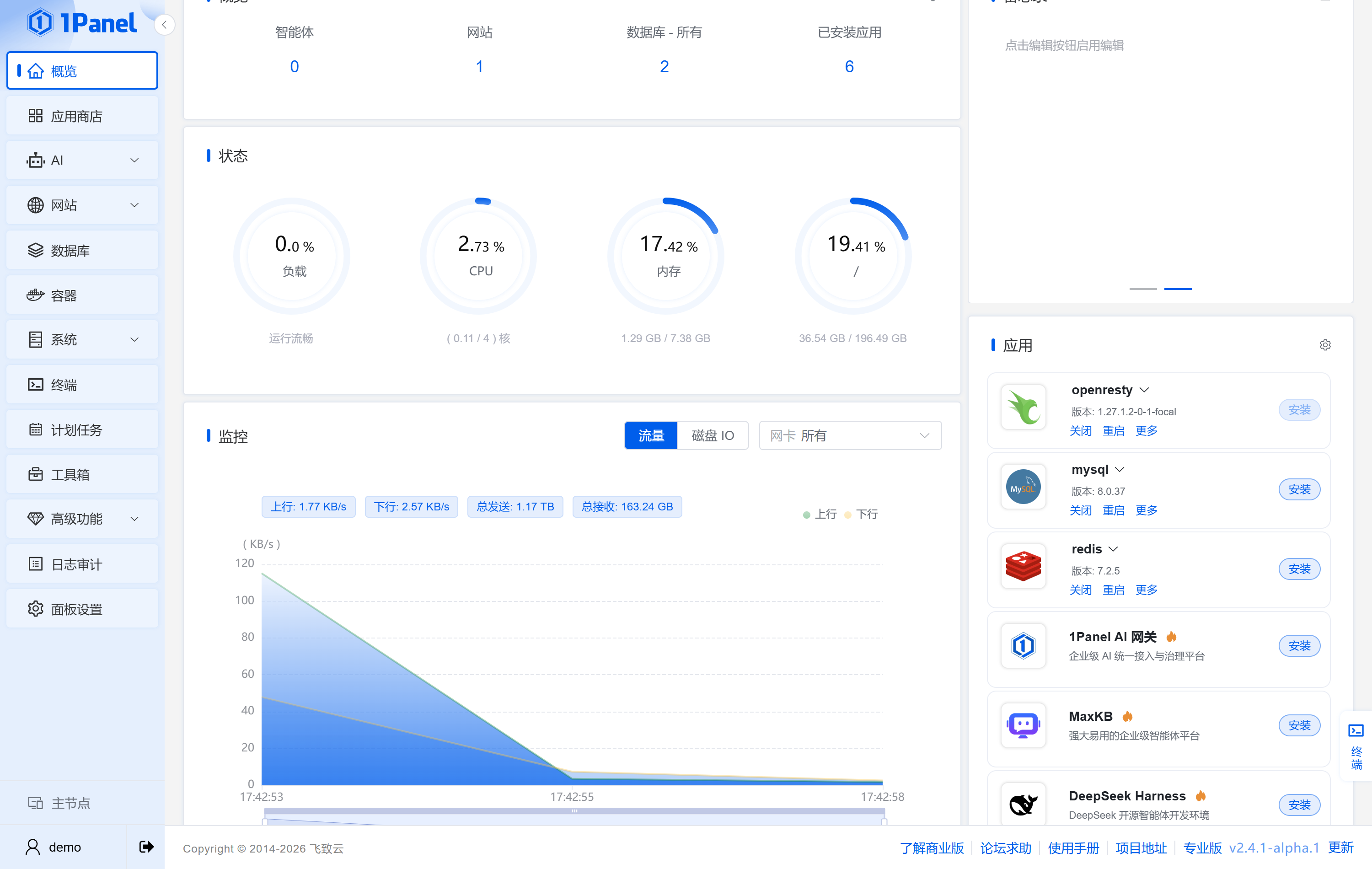
Task: Expand the redis version chevron
Action: tap(1113, 549)
